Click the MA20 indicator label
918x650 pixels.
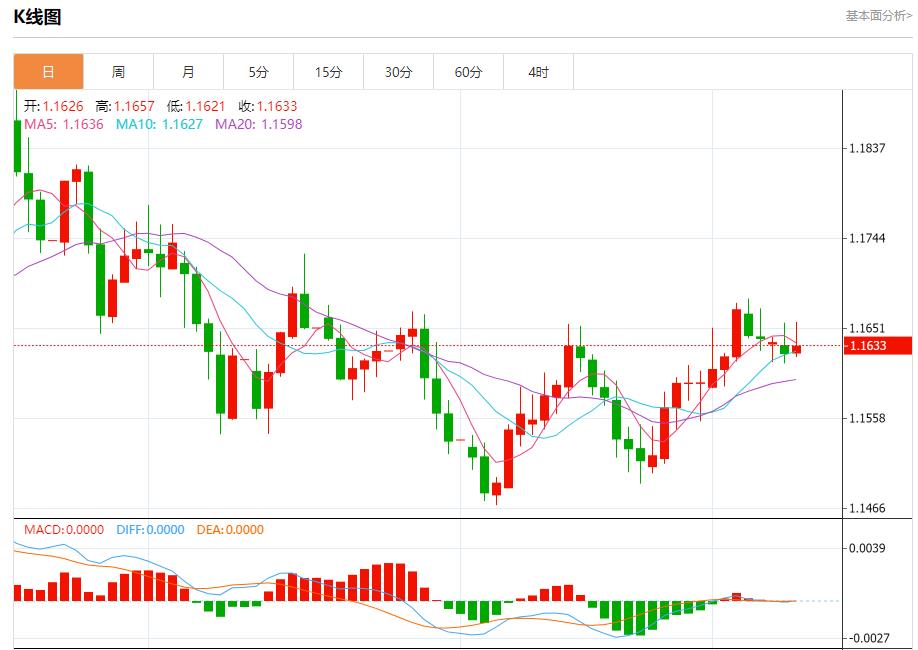point(258,124)
